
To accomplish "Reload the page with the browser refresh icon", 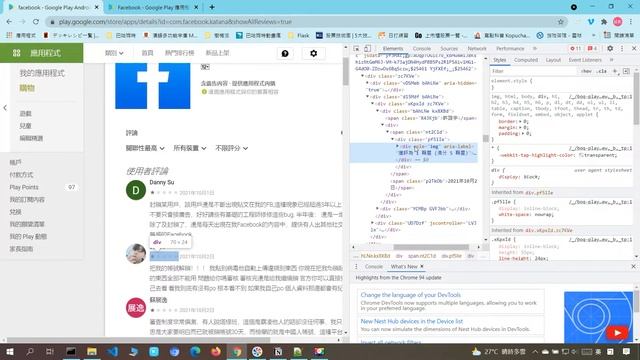I will [x=36, y=22].
